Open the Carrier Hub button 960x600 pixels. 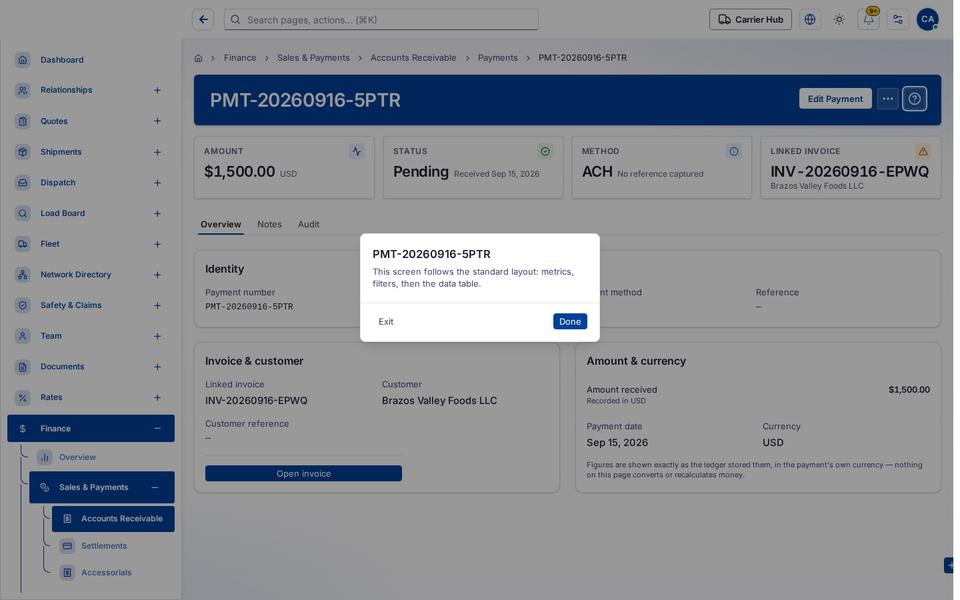pos(750,20)
